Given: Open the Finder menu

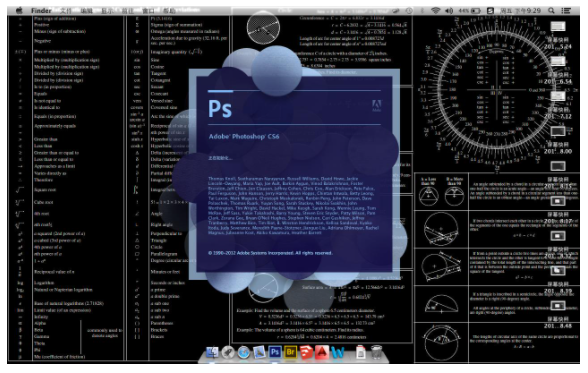Looking at the screenshot, I should pyautogui.click(x=41, y=10).
